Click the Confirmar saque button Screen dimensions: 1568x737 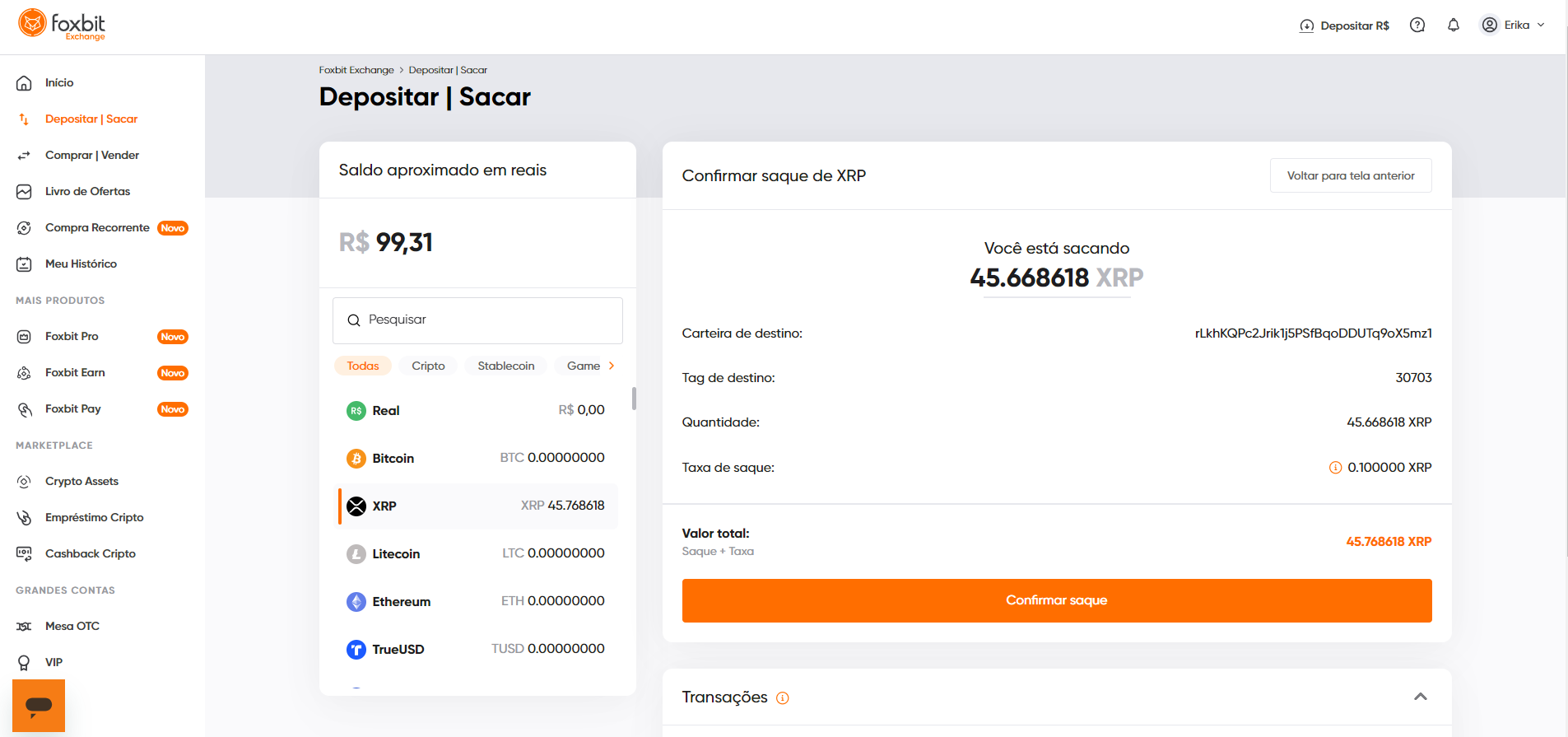[1057, 600]
